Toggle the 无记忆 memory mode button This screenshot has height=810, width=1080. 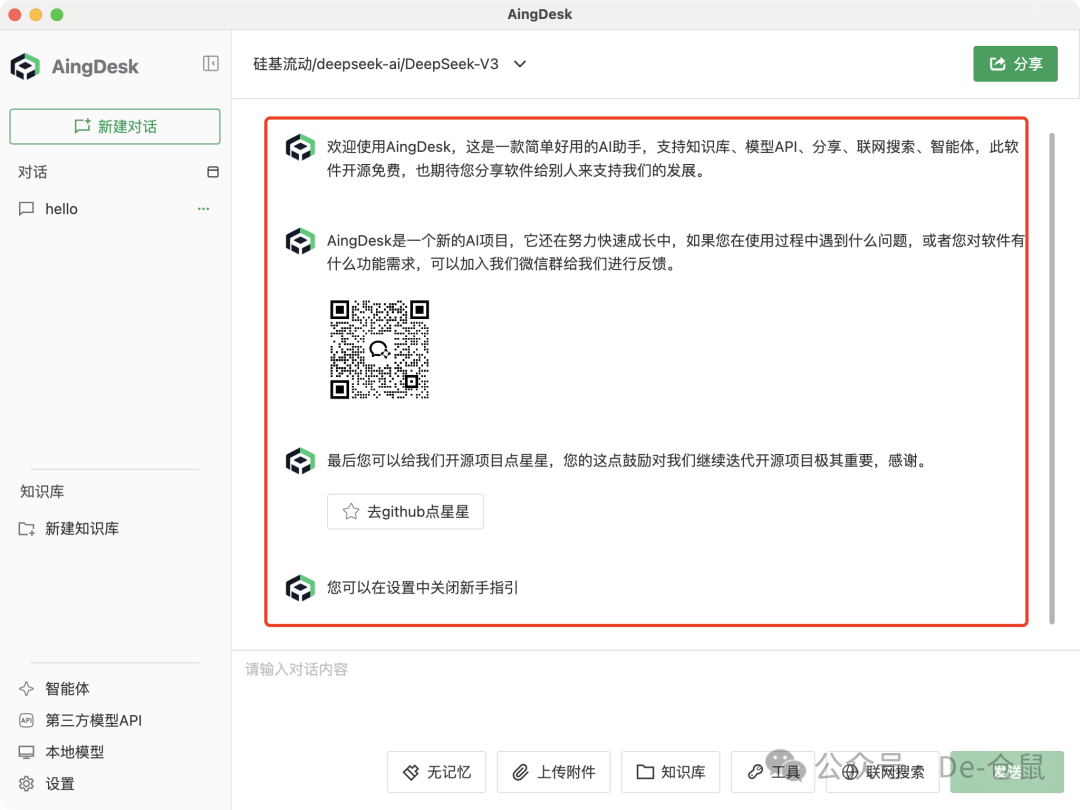coord(437,772)
